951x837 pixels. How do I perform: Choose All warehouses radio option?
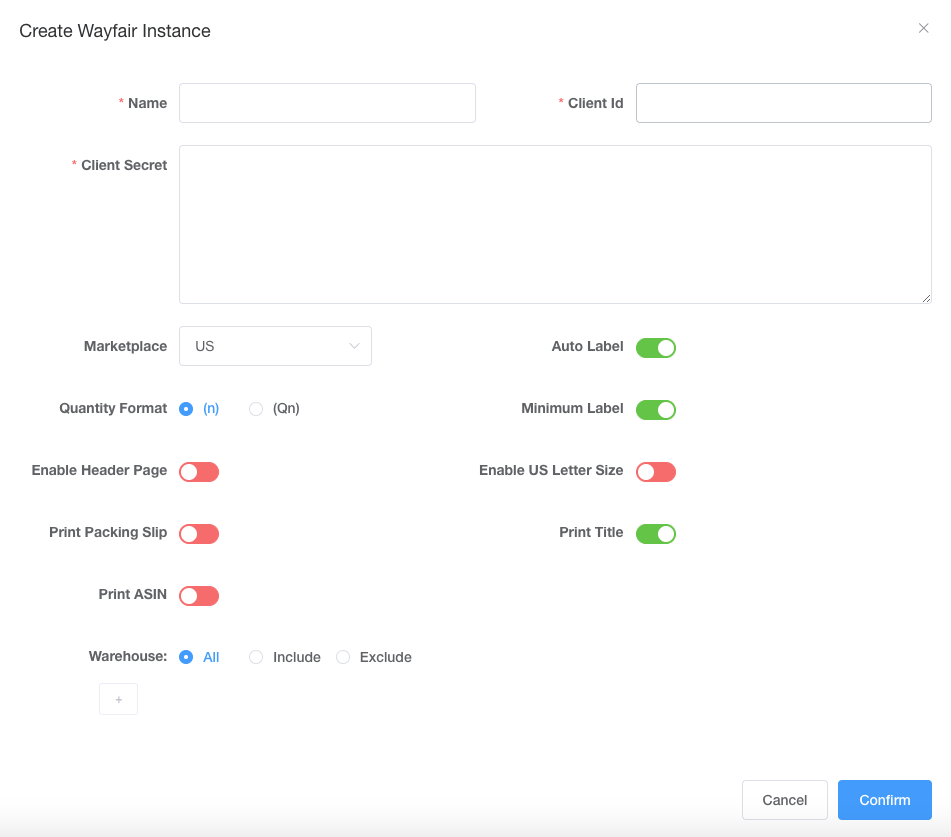coord(186,657)
